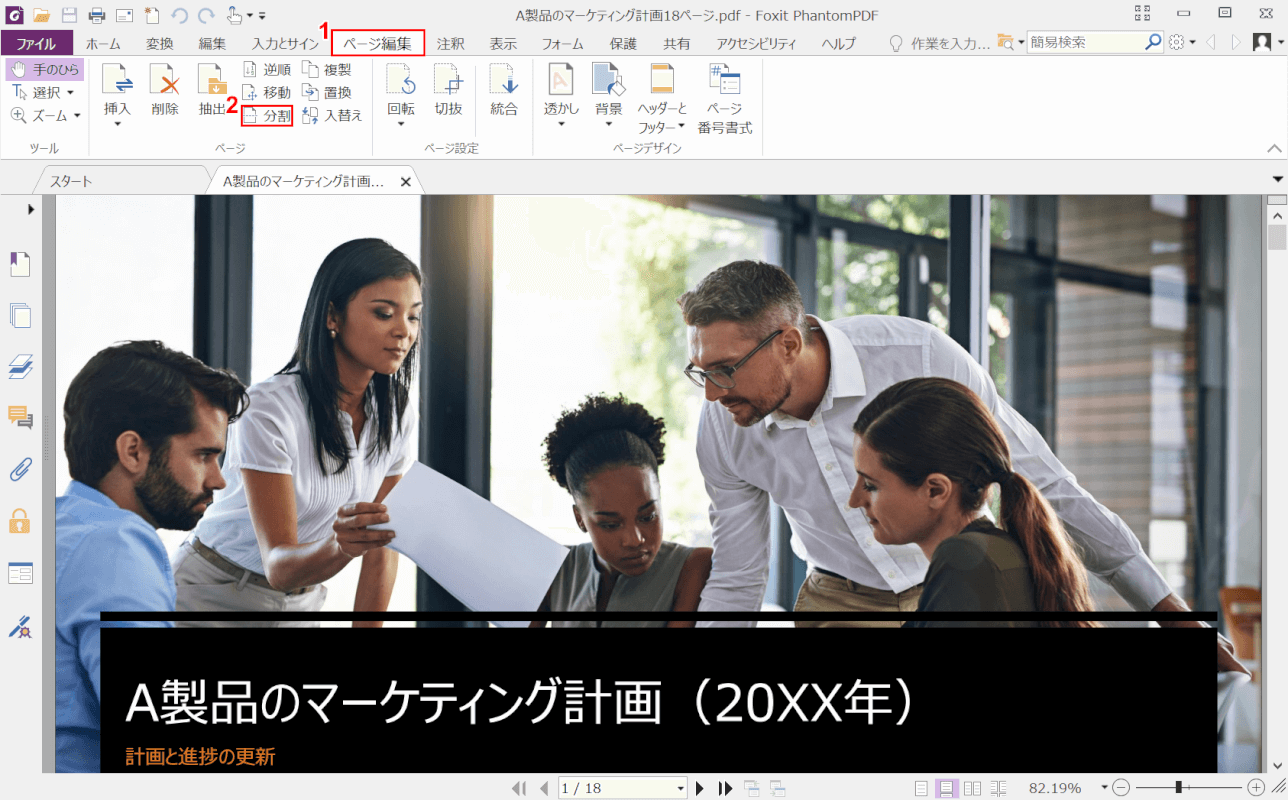Open the document tab list arrow
The width and height of the screenshot is (1288, 800).
pyautogui.click(x=1277, y=179)
